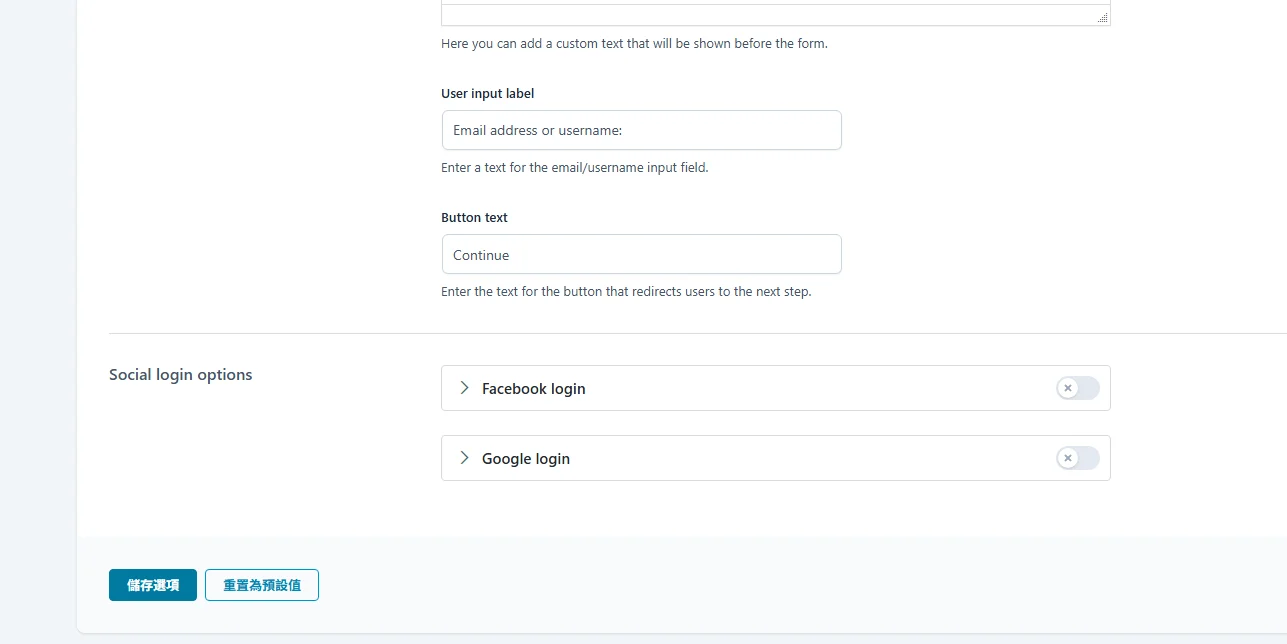Enable the Google login toggle switch
The image size is (1287, 644).
1078,458
